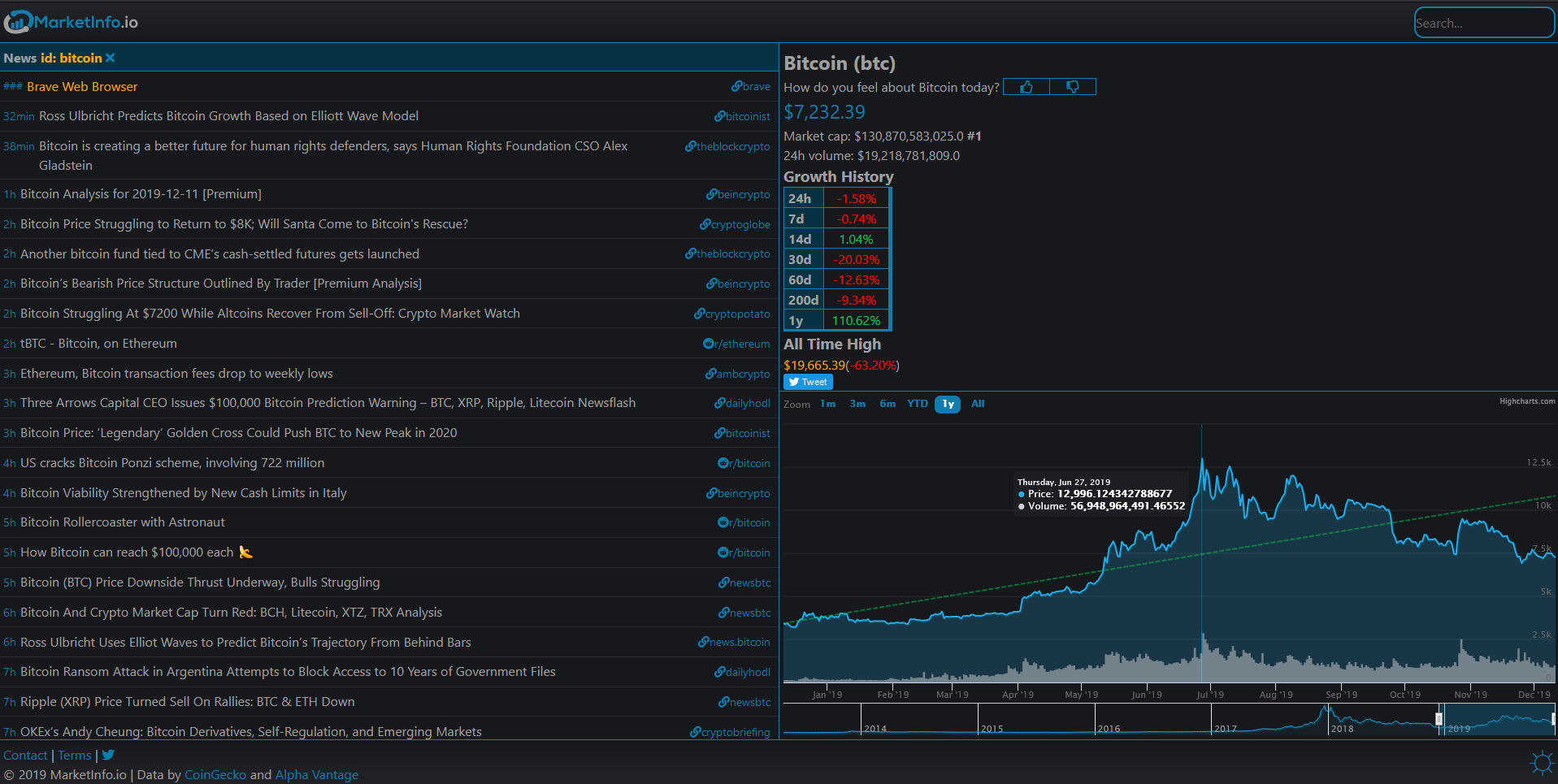Viewport: 1558px width, 784px height.
Task: Open the Bitcoin transaction fees weekly lows article
Action: coord(176,374)
